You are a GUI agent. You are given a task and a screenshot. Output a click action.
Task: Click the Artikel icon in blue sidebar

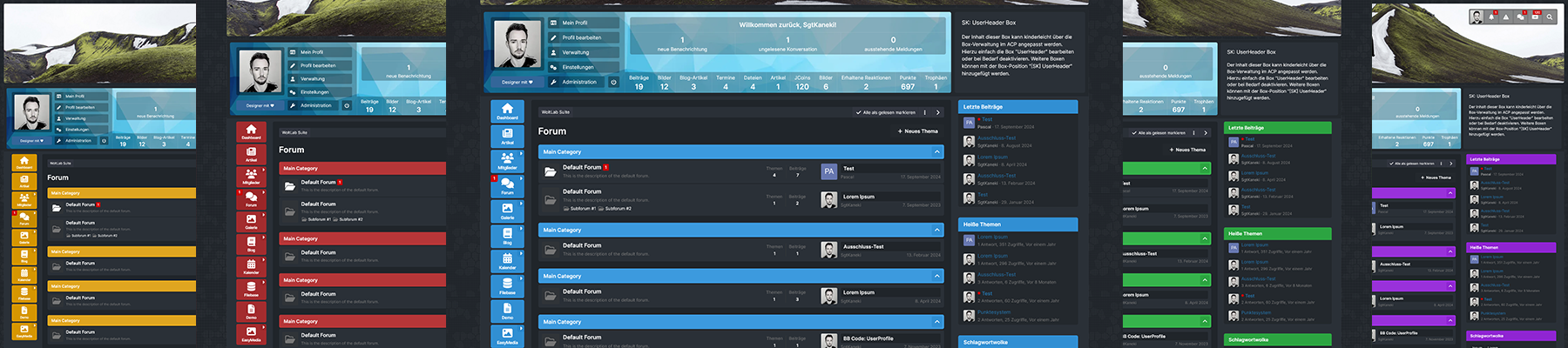coord(507,136)
